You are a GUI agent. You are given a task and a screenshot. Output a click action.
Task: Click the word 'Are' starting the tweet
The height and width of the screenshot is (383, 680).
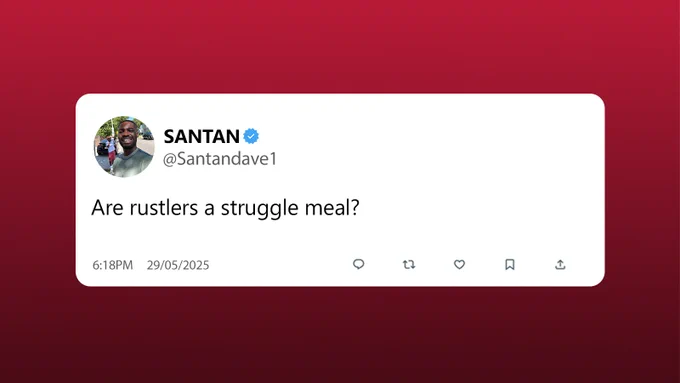click(x=108, y=207)
